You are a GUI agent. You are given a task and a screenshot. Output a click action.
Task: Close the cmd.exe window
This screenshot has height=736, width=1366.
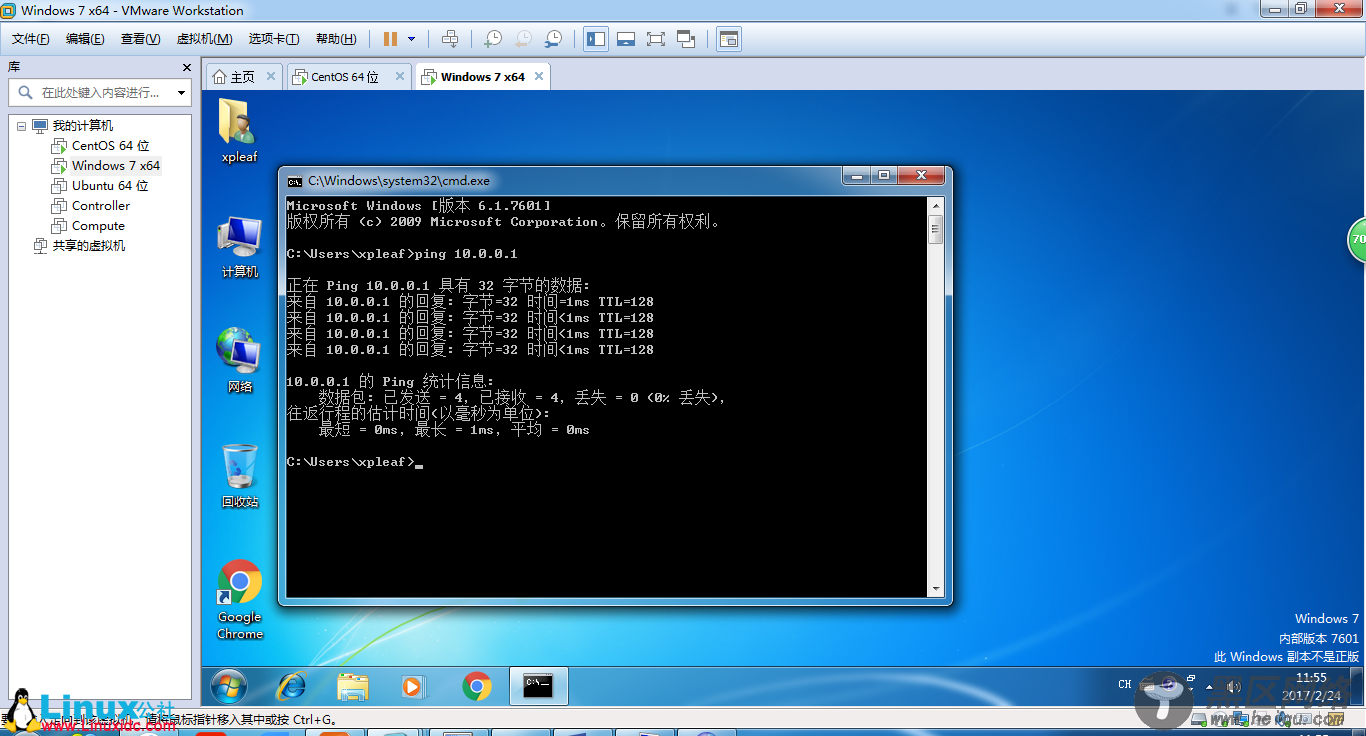[921, 176]
